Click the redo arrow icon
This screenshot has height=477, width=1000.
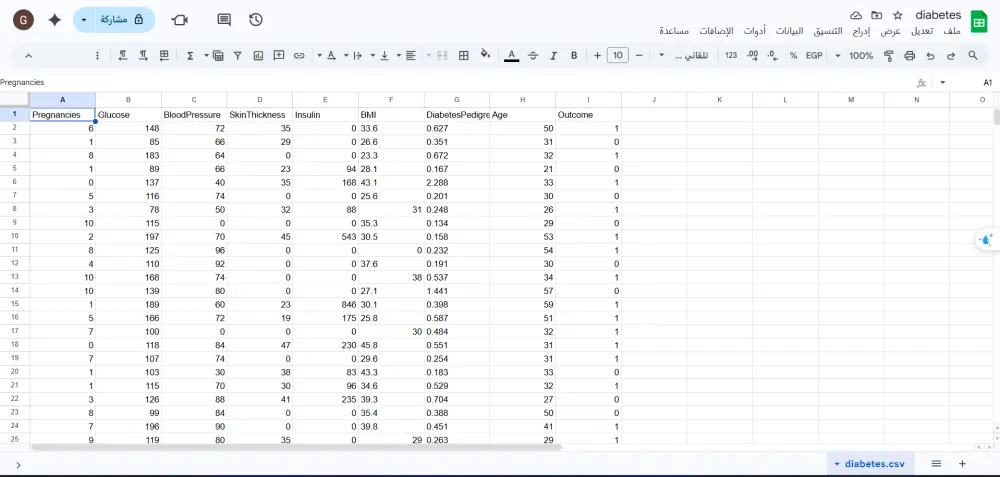pos(951,55)
